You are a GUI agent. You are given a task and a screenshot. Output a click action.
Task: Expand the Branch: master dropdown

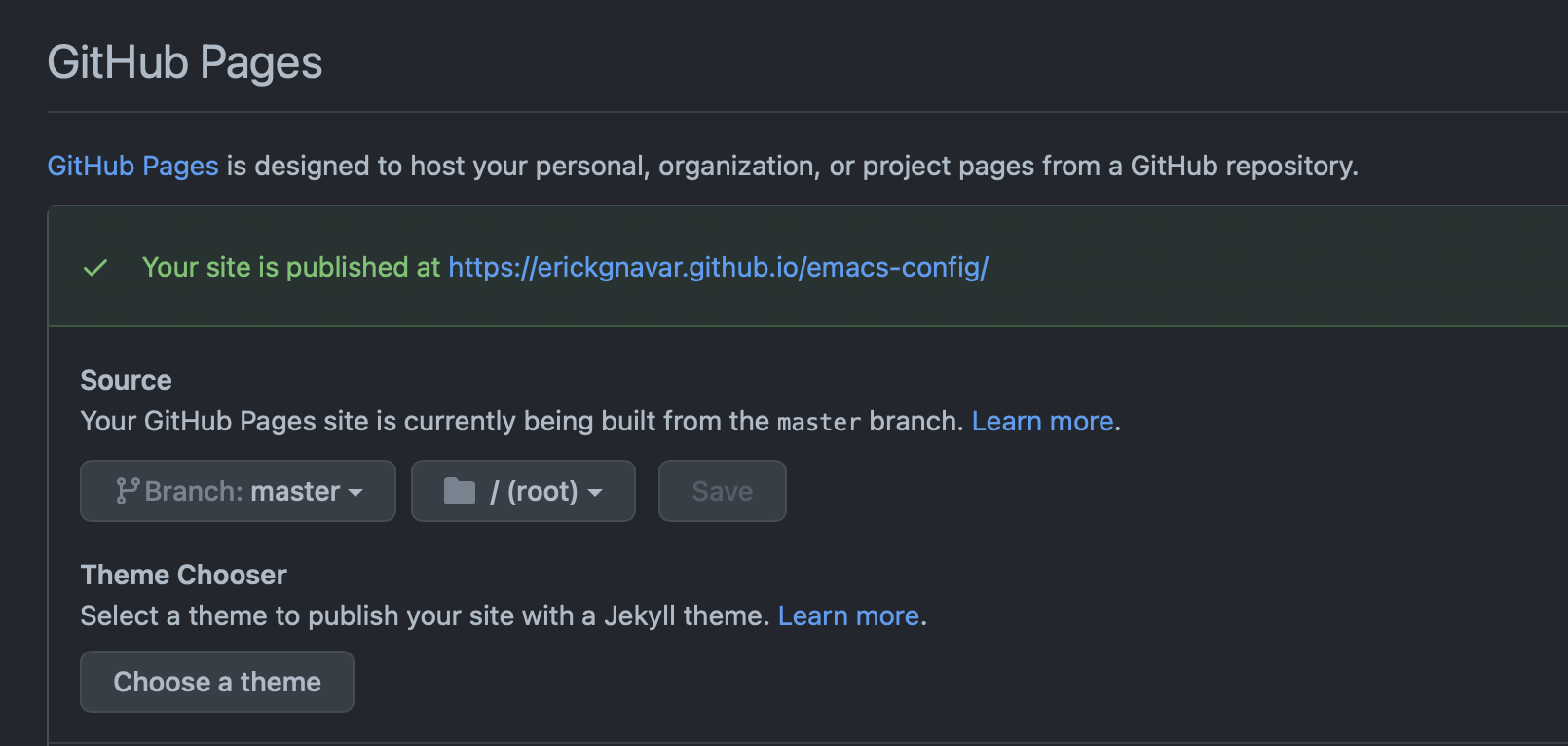238,491
